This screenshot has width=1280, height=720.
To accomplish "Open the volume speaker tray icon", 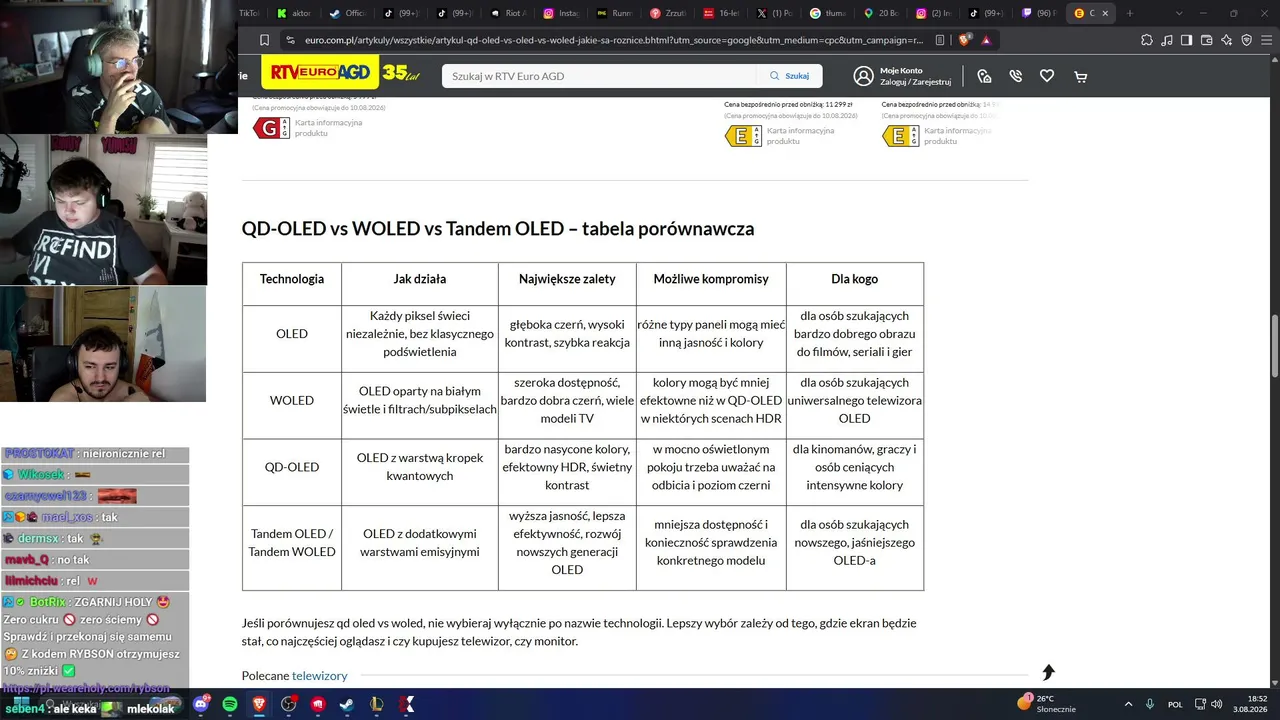I will tap(1217, 704).
